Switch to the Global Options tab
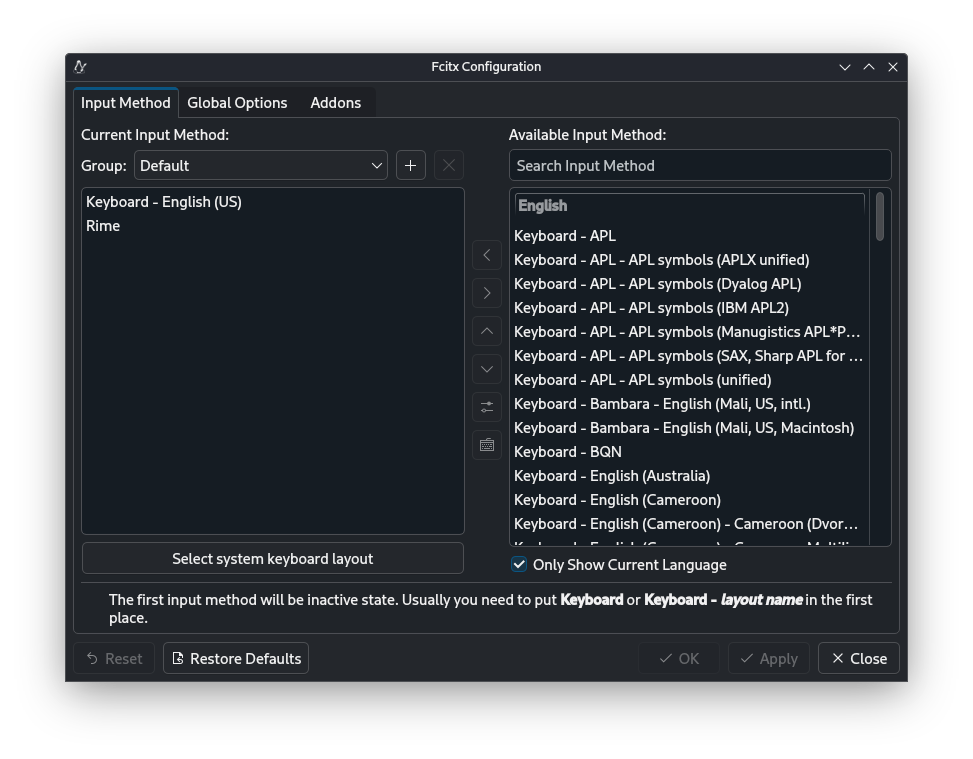 (x=237, y=103)
